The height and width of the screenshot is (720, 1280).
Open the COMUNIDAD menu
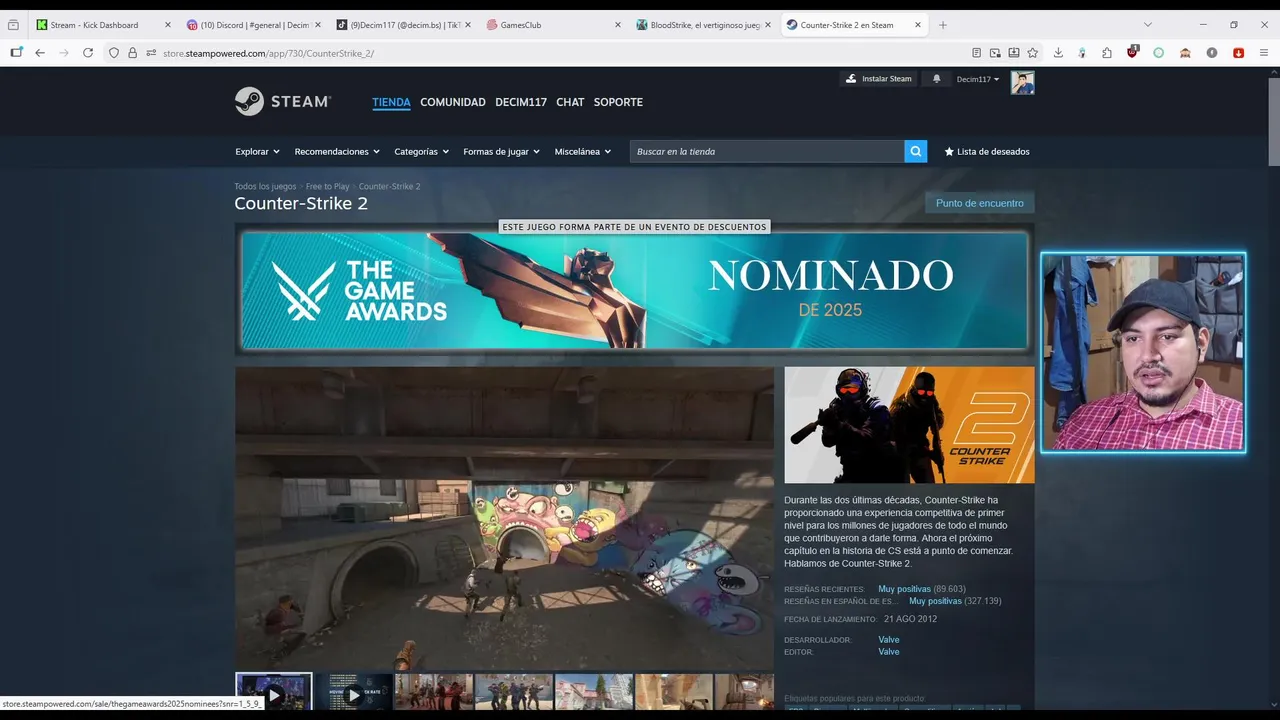tap(452, 102)
